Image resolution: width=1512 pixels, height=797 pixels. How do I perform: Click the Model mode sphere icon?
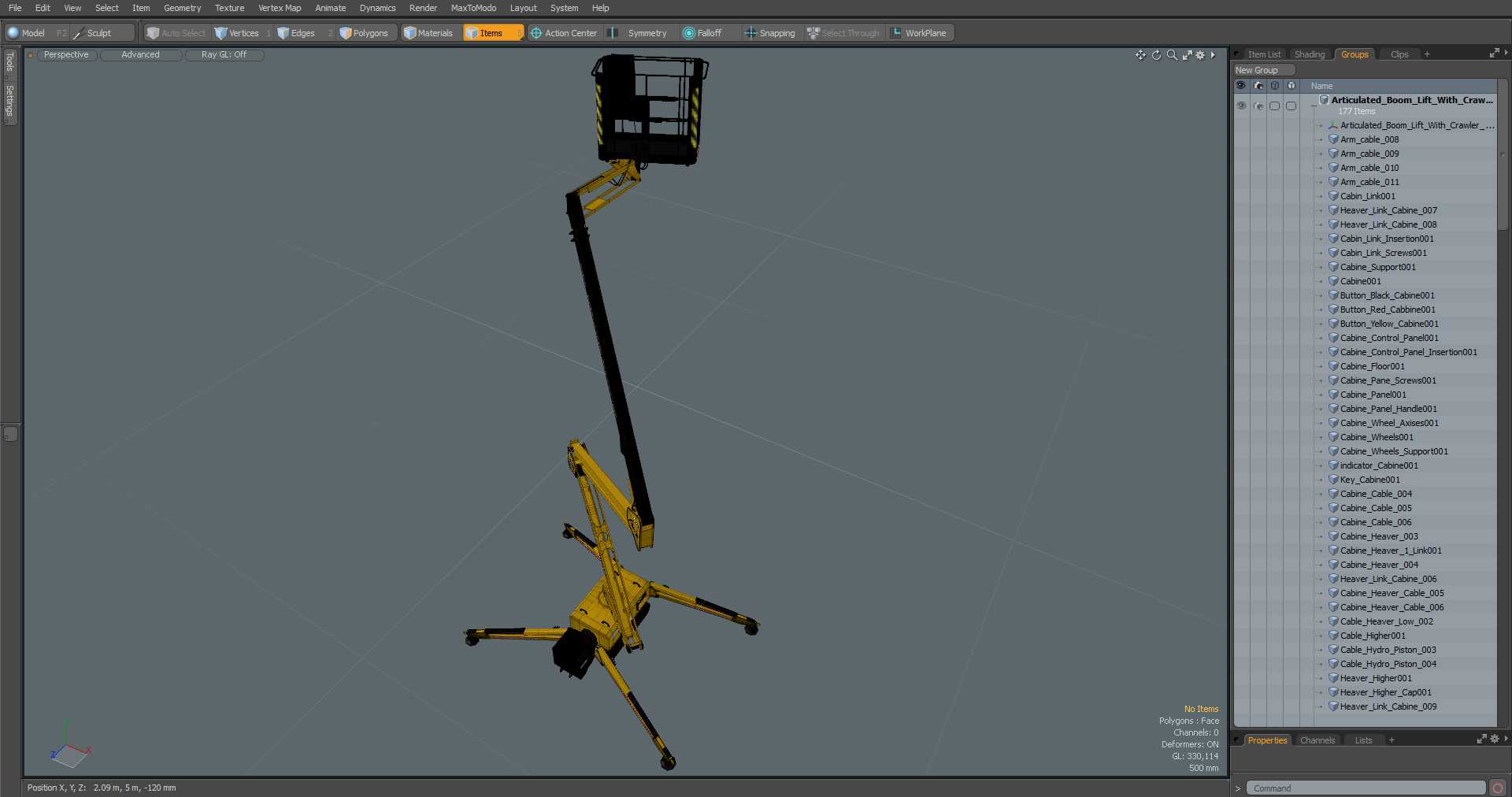[x=13, y=33]
